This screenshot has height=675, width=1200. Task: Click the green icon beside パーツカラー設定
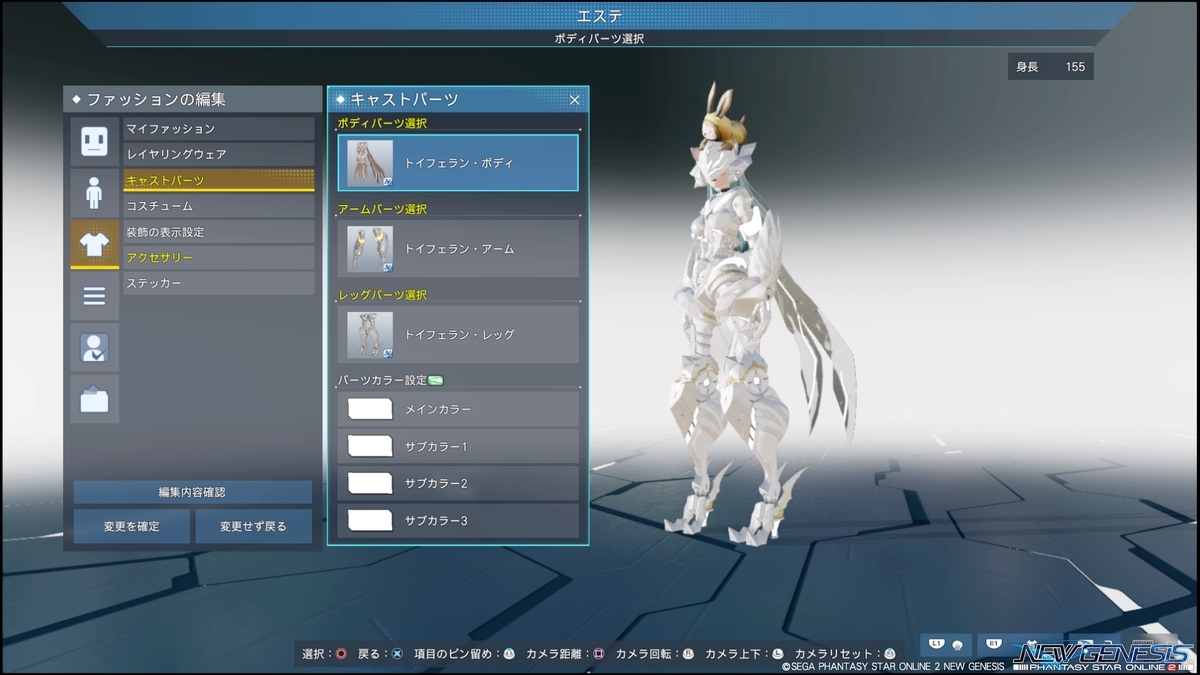(x=435, y=380)
